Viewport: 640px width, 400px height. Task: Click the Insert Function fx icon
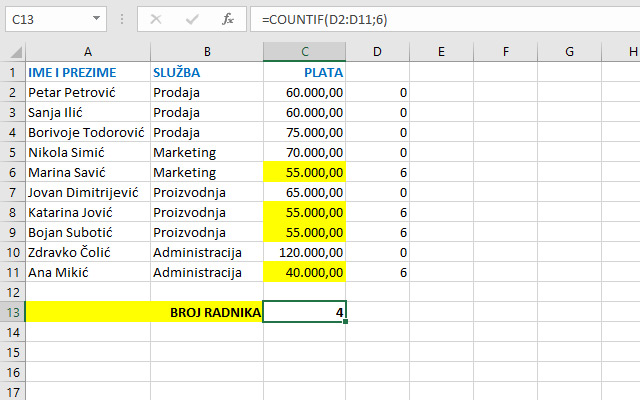(227, 19)
